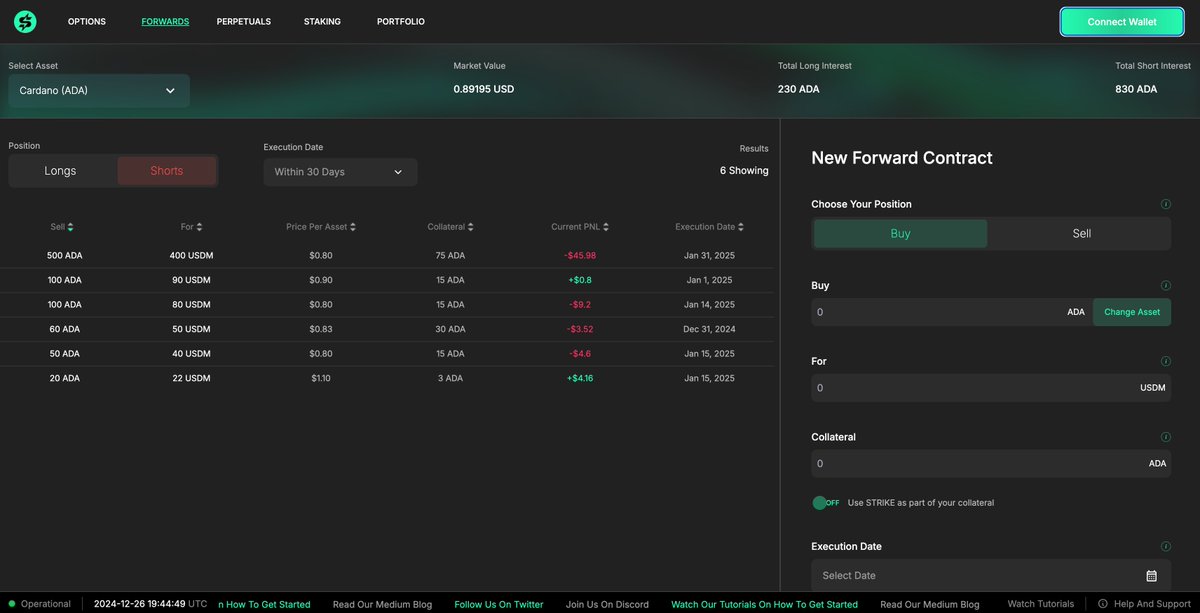Click the Strike logo icon
The width and height of the screenshot is (1200, 613).
pyautogui.click(x=24, y=21)
